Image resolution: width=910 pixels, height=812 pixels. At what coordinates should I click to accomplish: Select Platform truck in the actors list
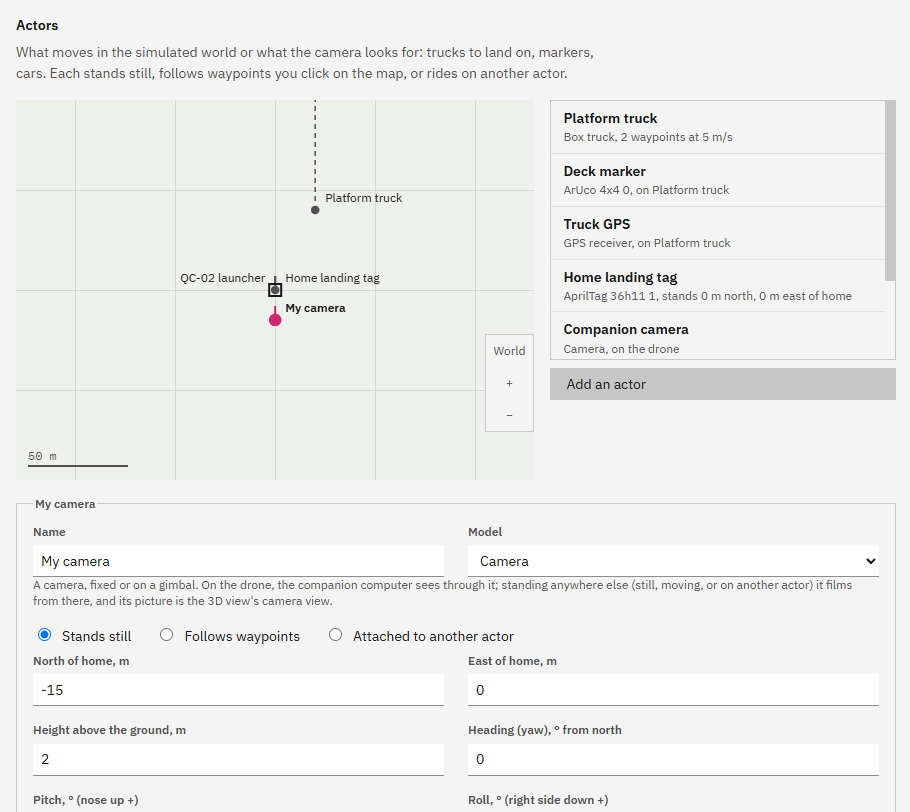tap(718, 127)
